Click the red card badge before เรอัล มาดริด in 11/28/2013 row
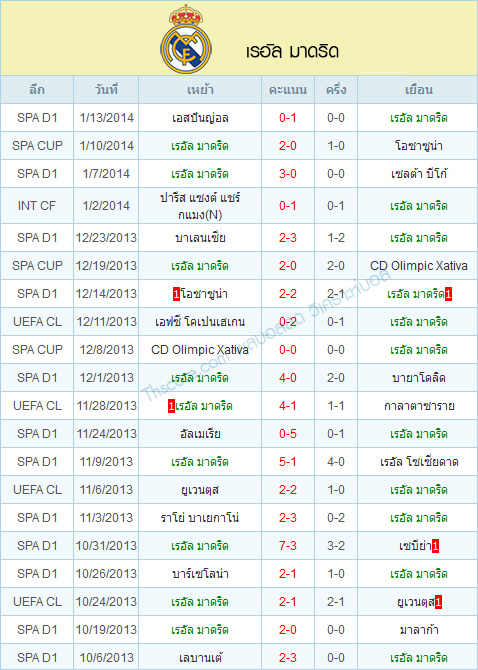Image resolution: width=478 pixels, height=670 pixels. tap(171, 406)
